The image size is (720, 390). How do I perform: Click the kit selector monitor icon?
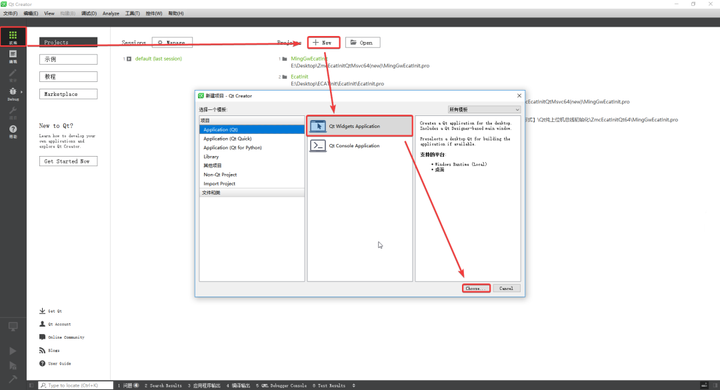pyautogui.click(x=13, y=327)
